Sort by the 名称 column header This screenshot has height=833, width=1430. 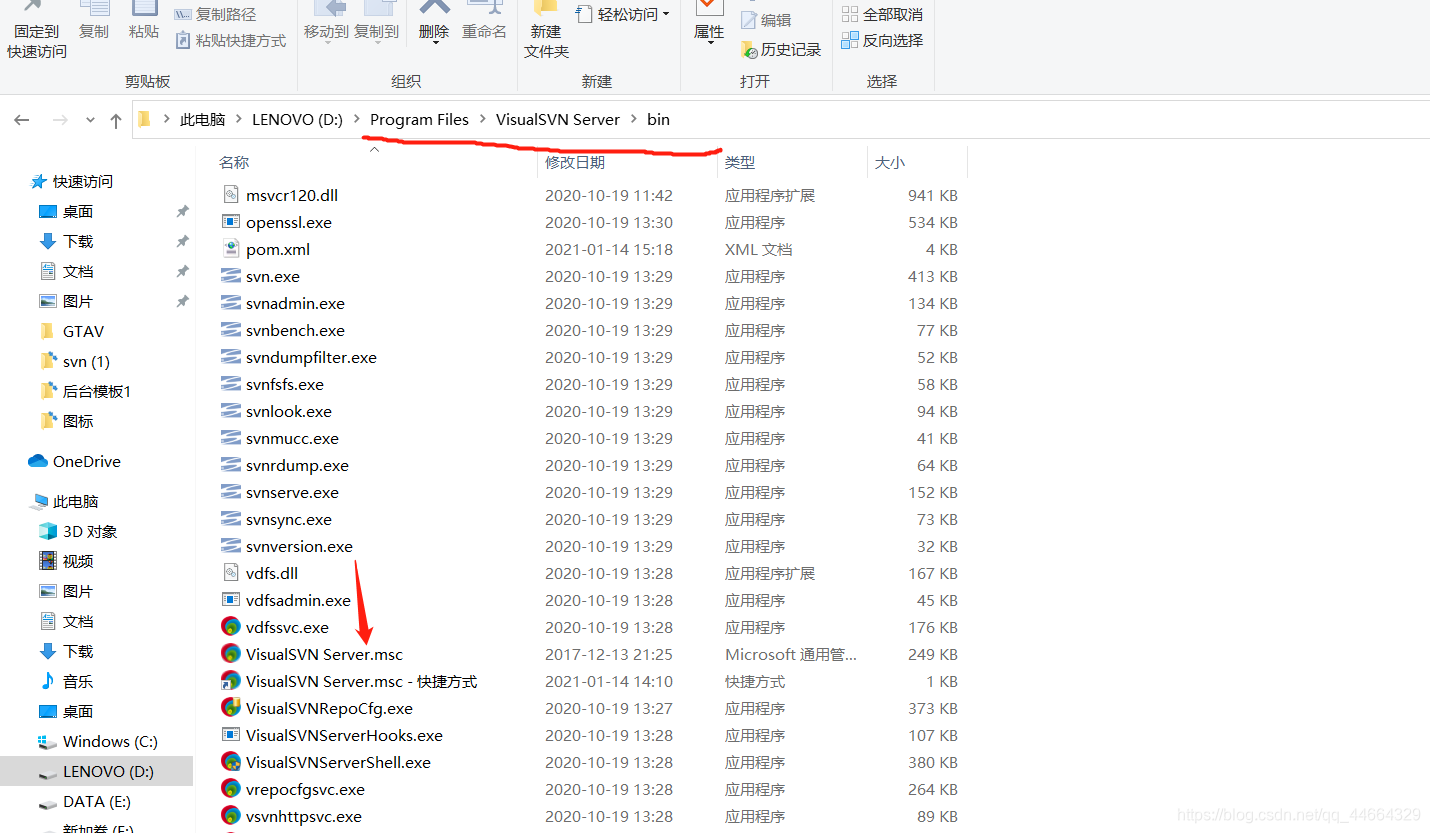point(234,162)
